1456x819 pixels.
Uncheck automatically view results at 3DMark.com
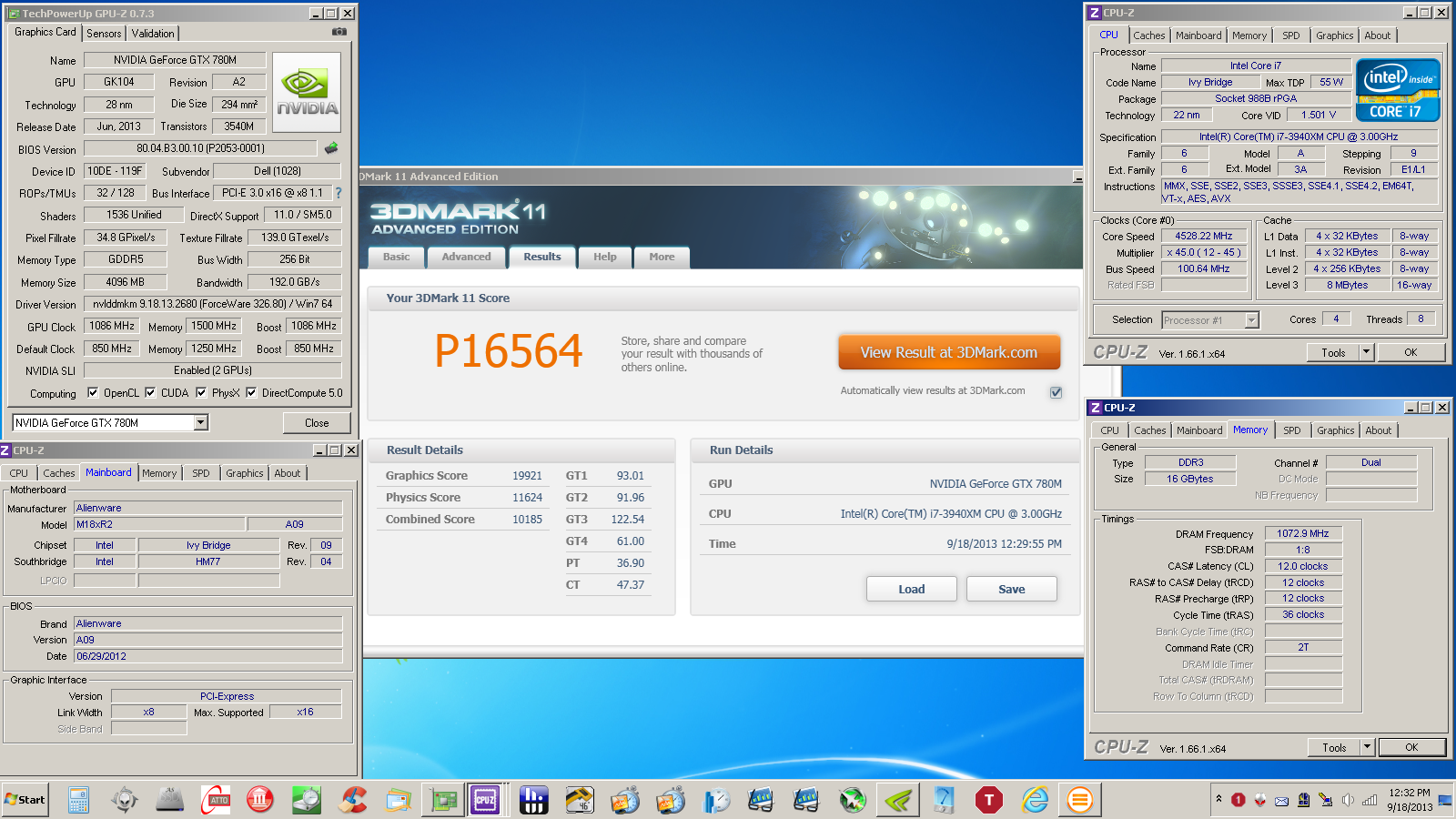[1056, 392]
